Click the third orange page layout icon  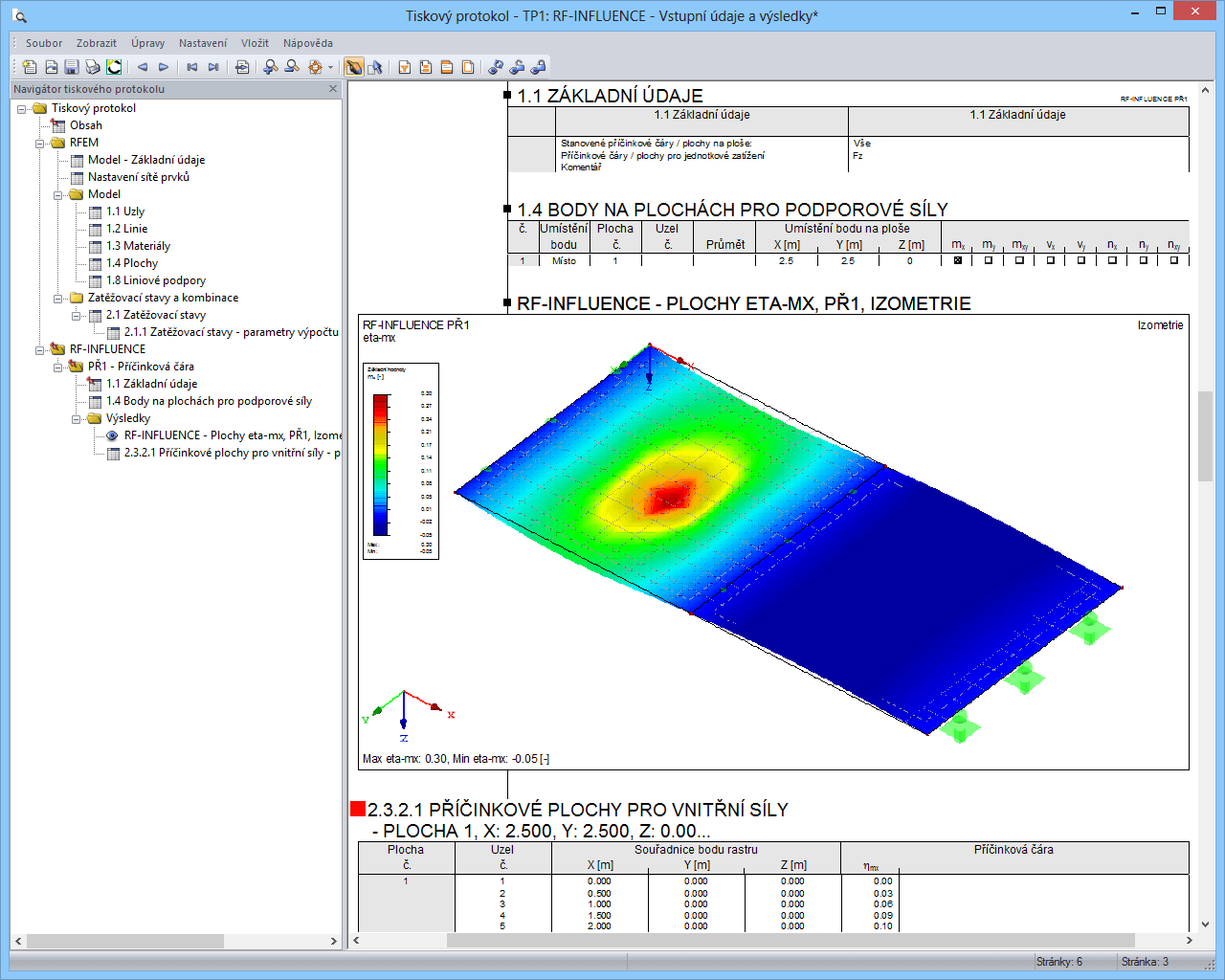click(x=447, y=67)
